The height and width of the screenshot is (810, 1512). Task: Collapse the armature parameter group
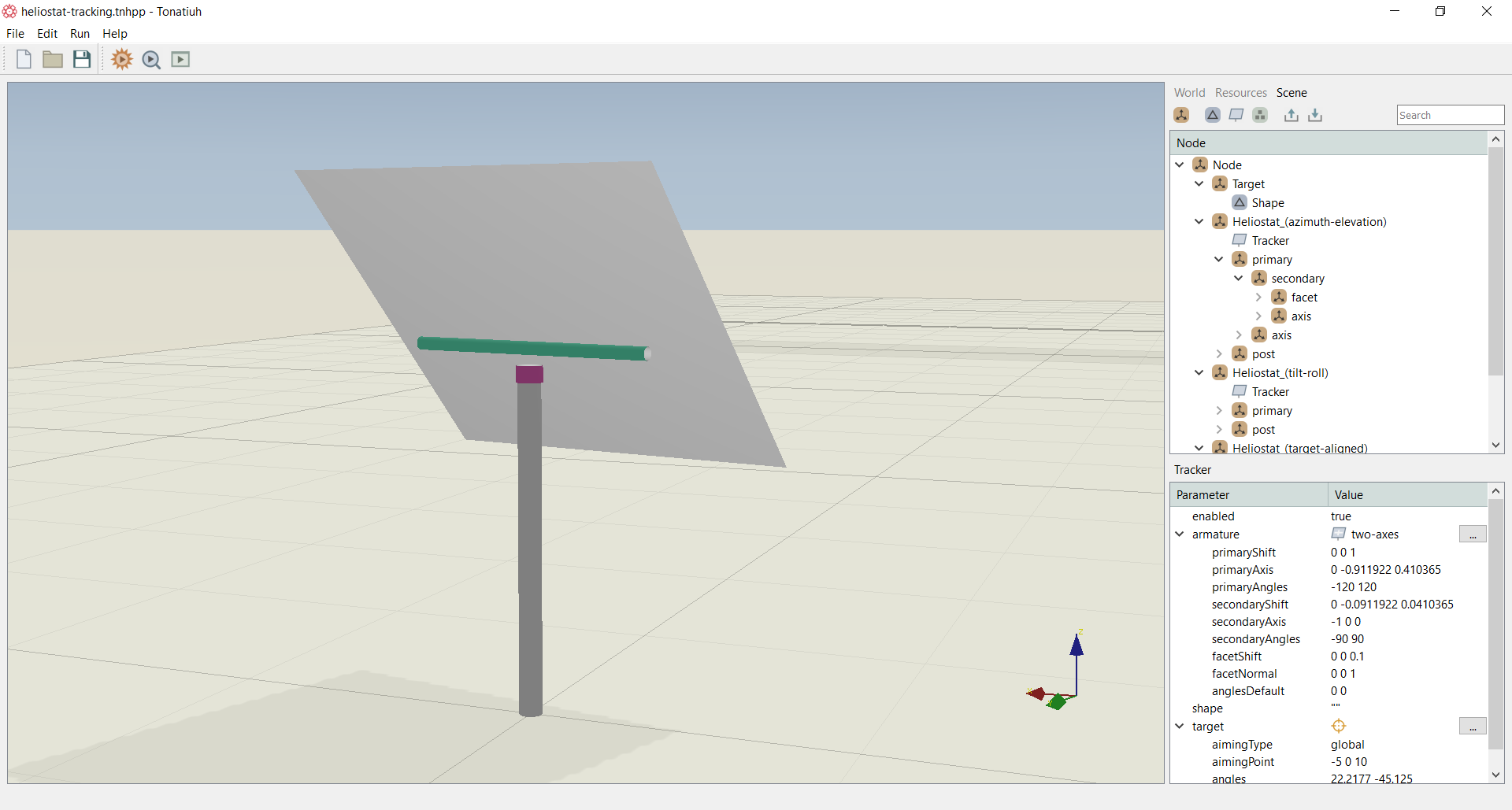pos(1180,534)
